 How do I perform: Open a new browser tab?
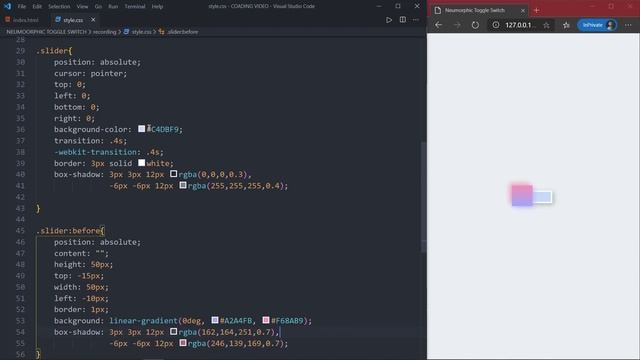(x=536, y=11)
